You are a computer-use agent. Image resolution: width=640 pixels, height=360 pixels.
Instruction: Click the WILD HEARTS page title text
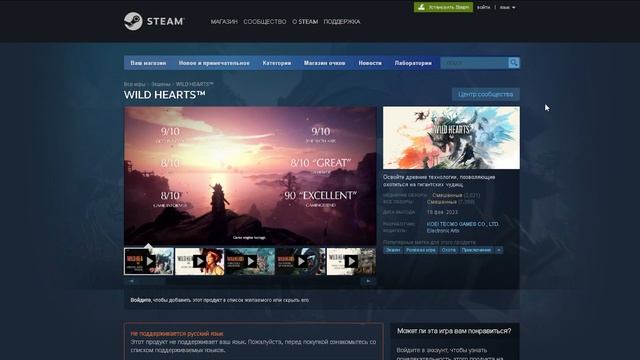tap(165, 95)
